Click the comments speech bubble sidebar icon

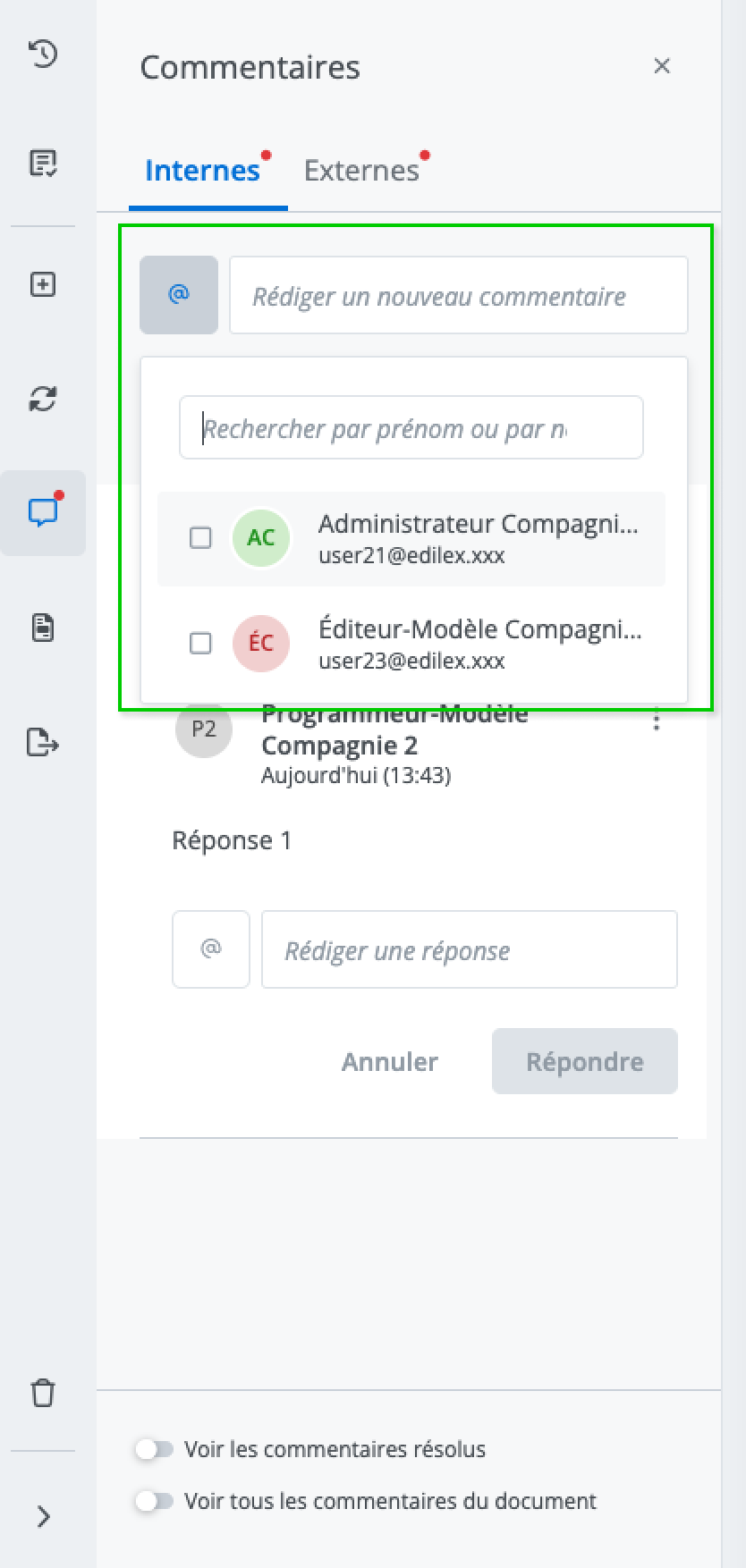point(43,512)
